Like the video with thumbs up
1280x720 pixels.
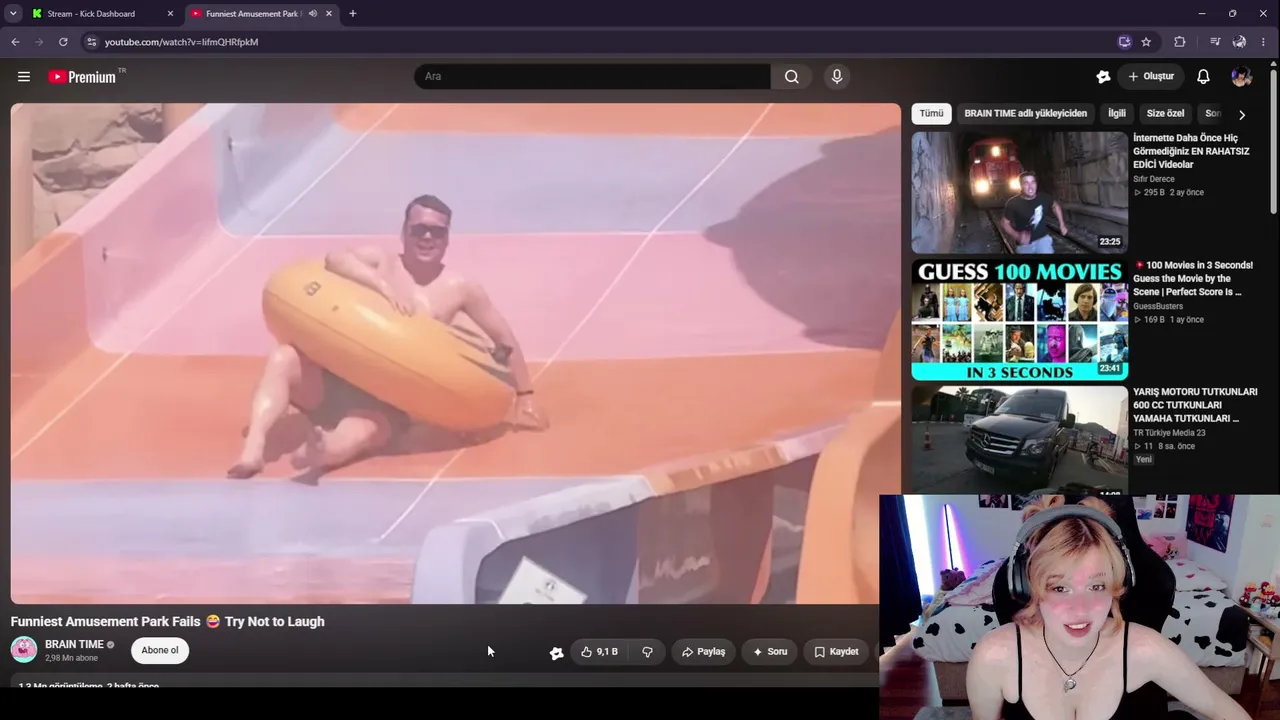pos(599,652)
